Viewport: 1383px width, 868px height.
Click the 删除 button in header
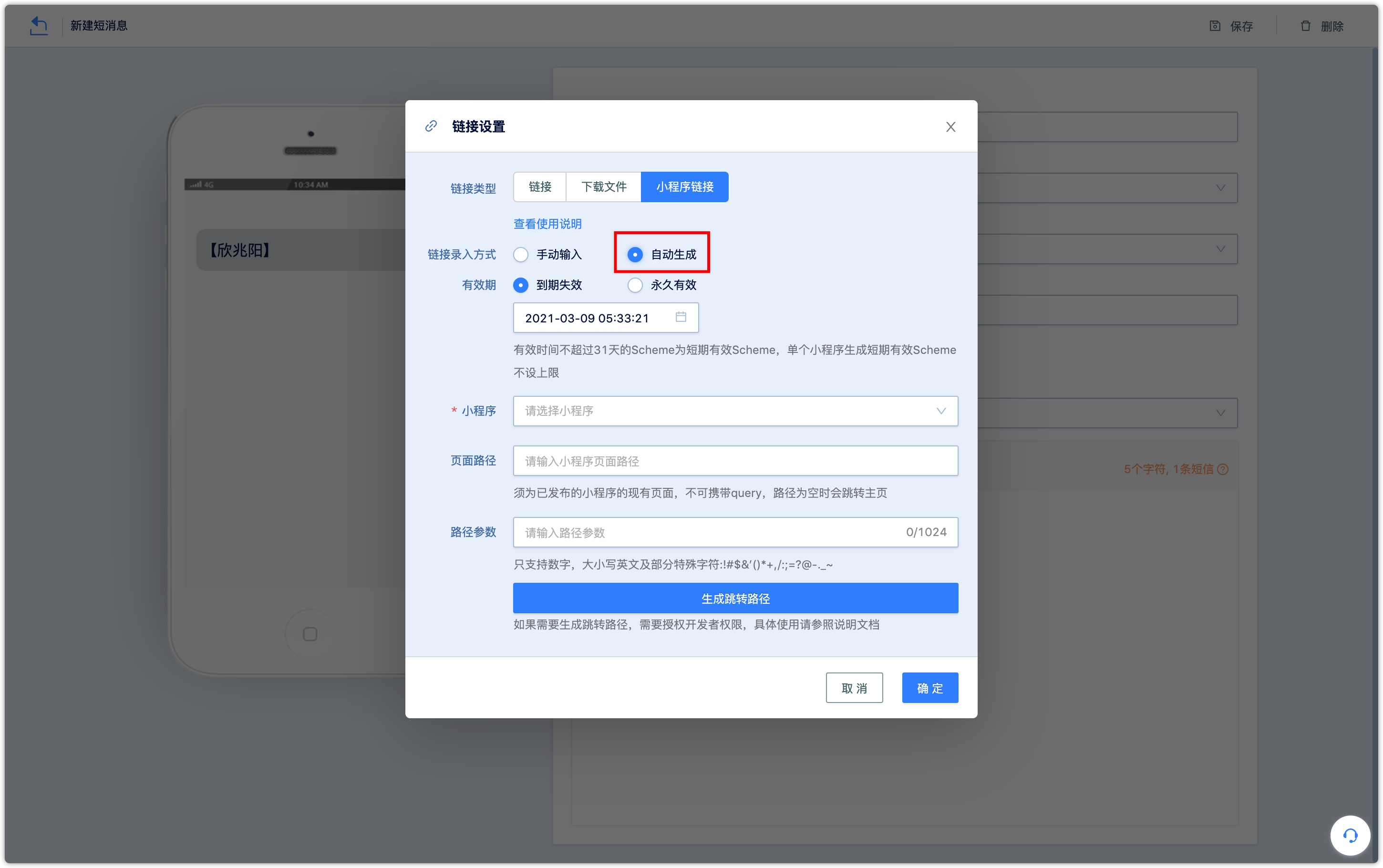tap(1321, 26)
